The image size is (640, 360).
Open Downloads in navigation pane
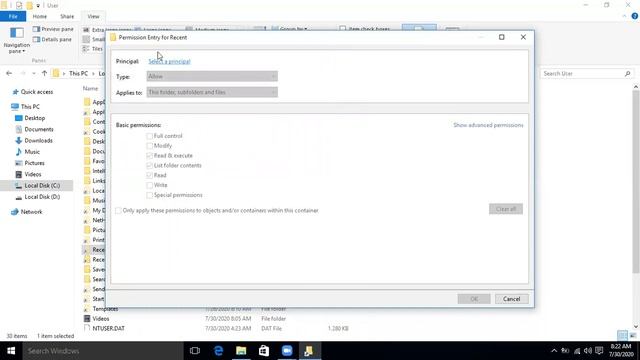[34, 140]
